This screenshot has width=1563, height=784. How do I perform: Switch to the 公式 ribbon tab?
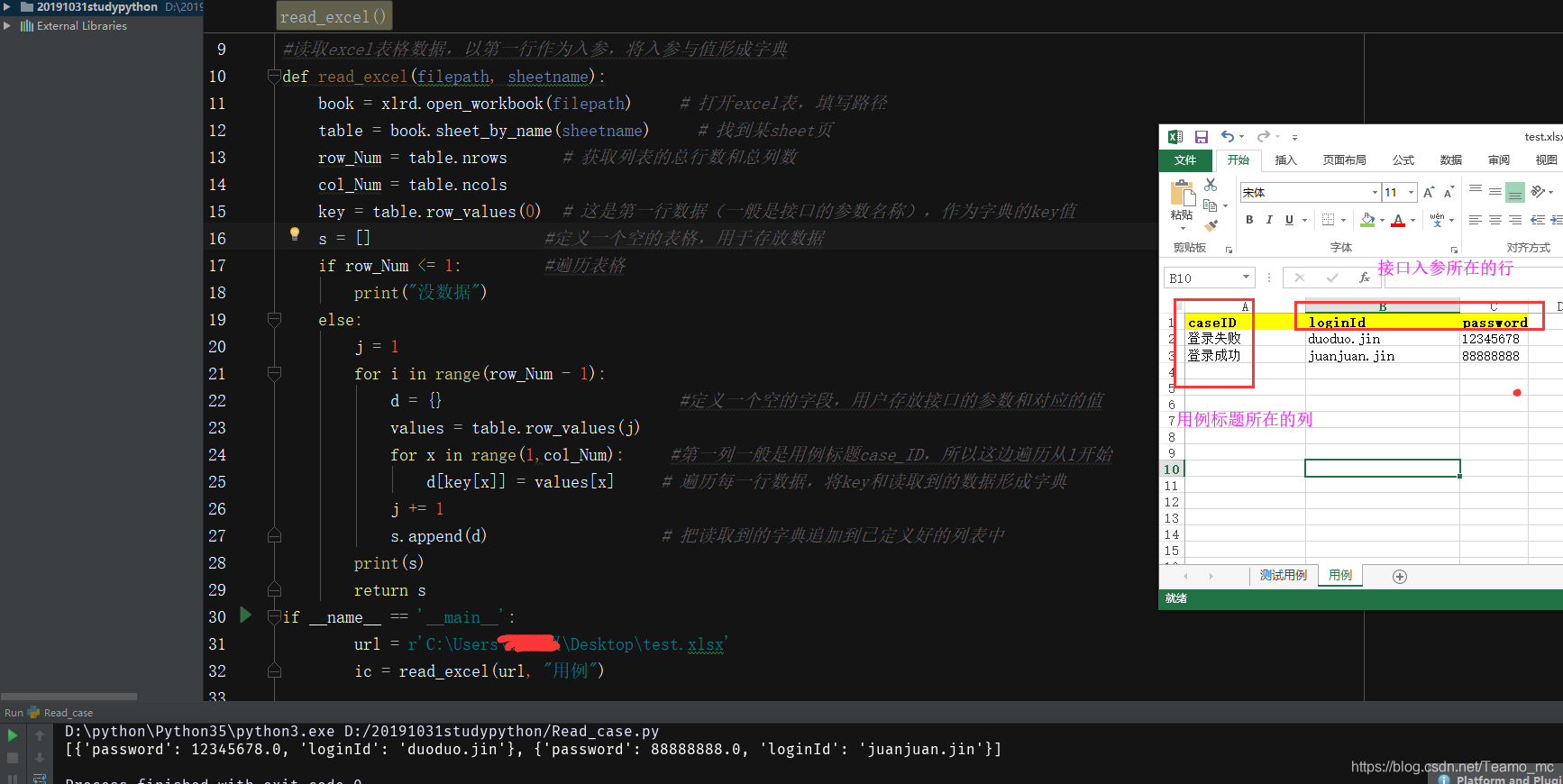pyautogui.click(x=1403, y=160)
